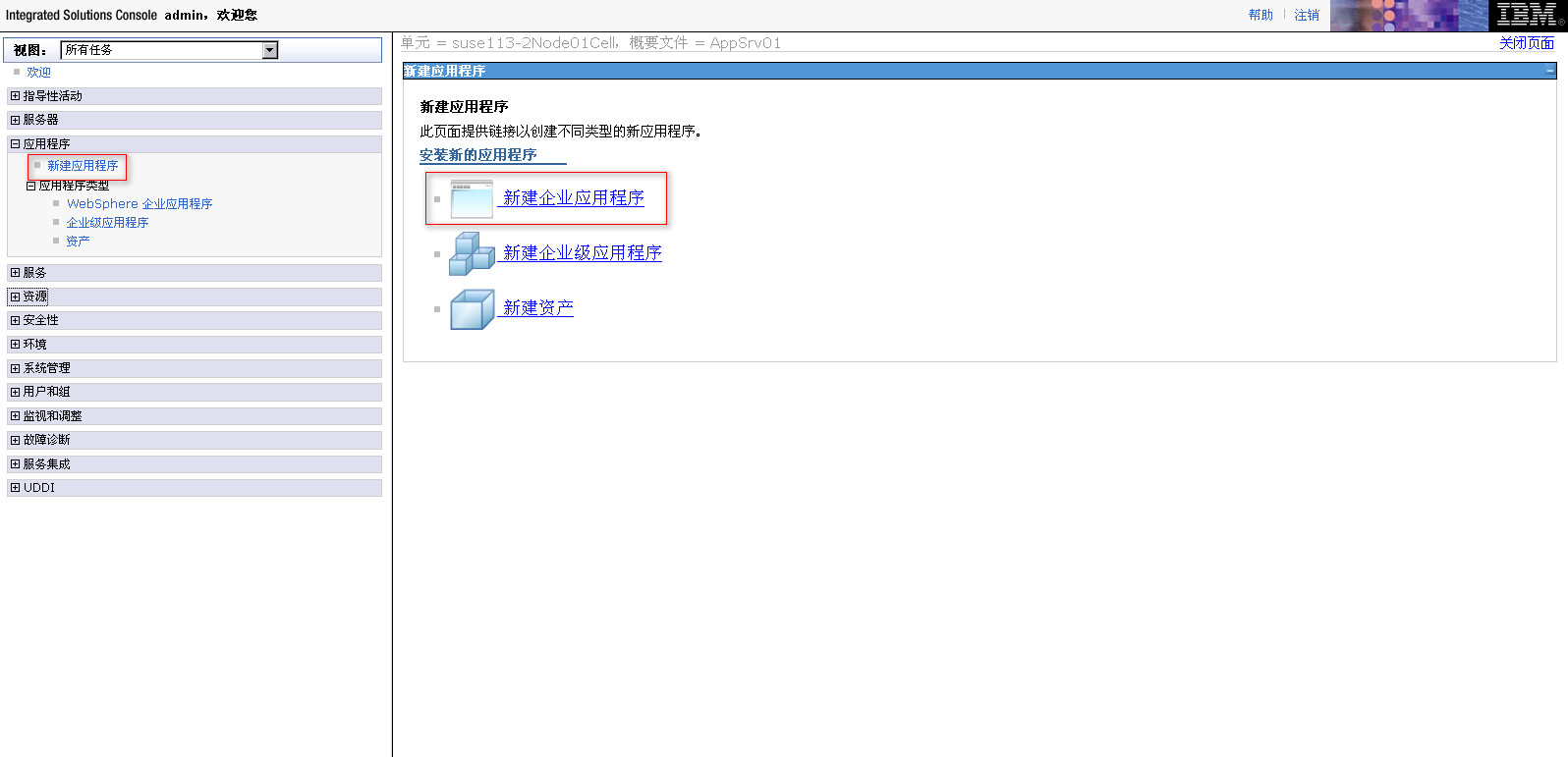Minimize the 新建应用程序 panel via the dash icon
The width and height of the screenshot is (1568, 757).
coord(1550,71)
